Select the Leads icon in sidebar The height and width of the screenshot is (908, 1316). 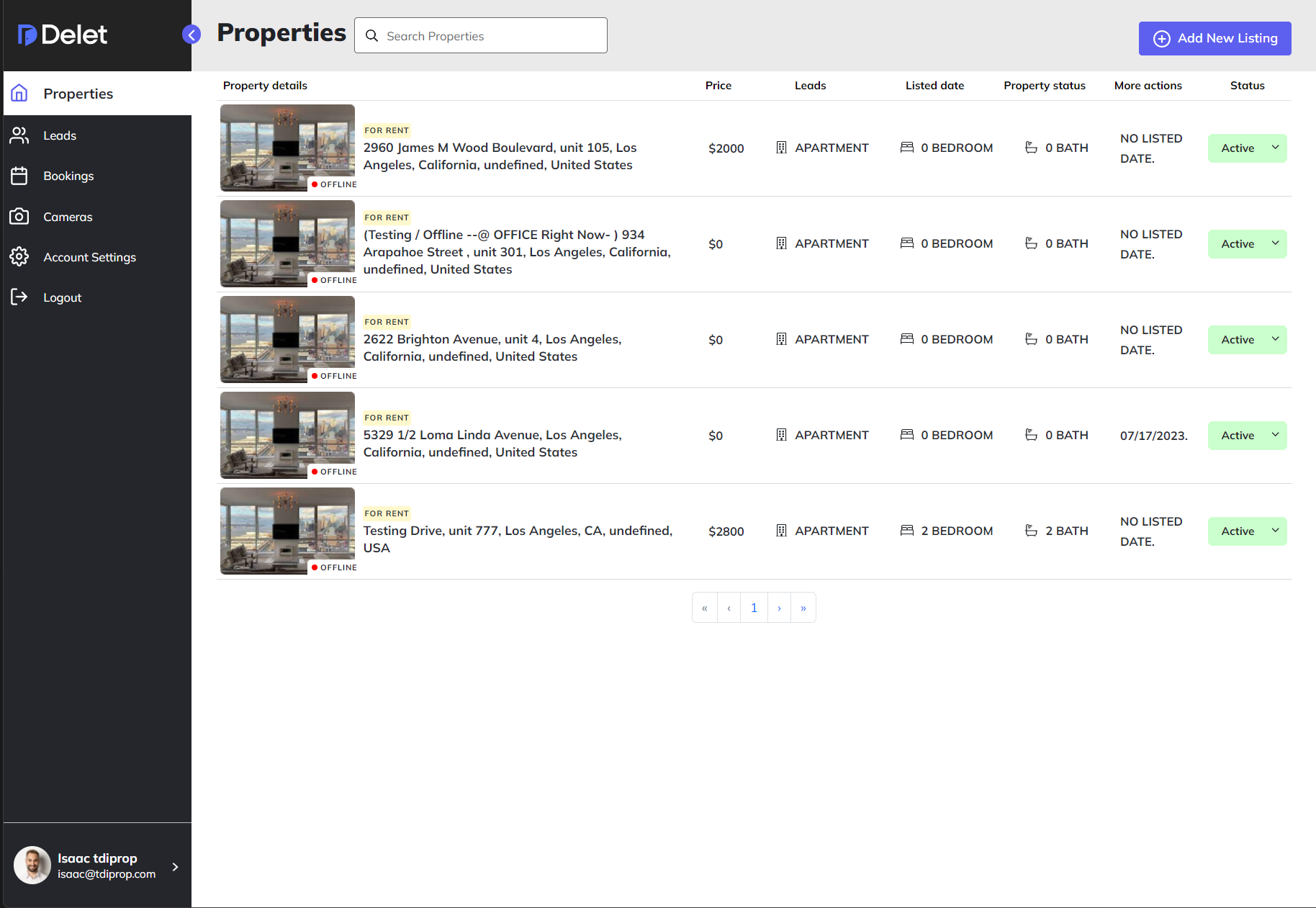click(19, 135)
